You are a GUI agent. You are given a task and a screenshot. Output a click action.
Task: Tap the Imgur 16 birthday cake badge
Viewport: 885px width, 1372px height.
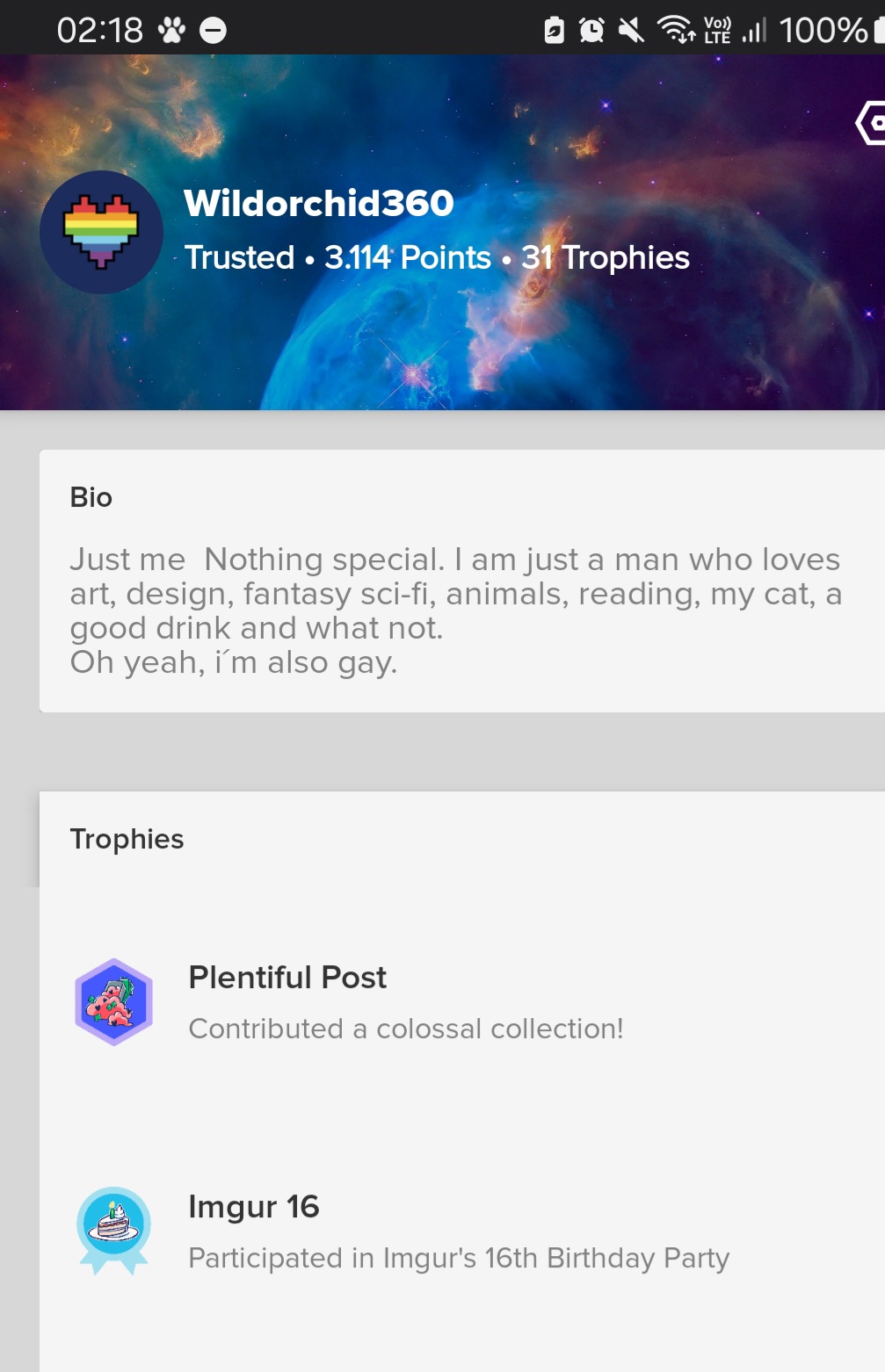pos(113,1230)
